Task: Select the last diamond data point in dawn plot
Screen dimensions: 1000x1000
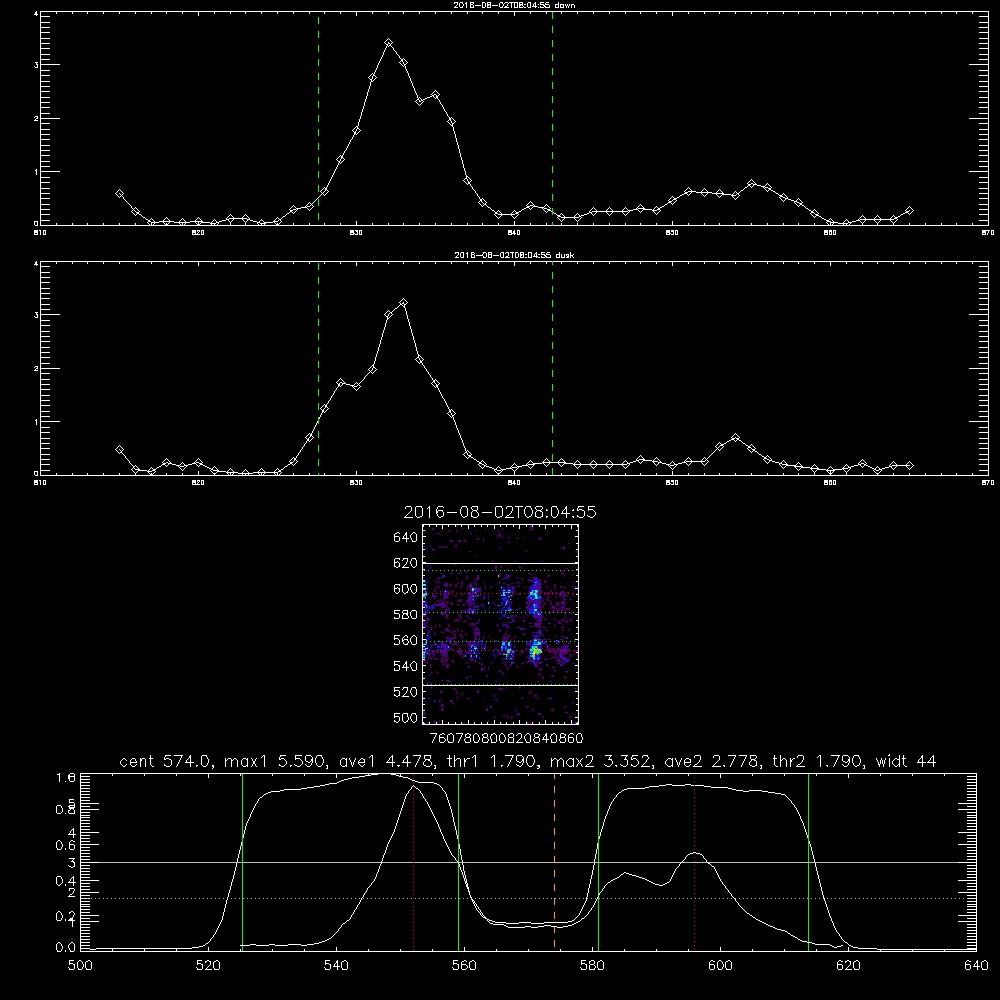Action: click(x=909, y=210)
